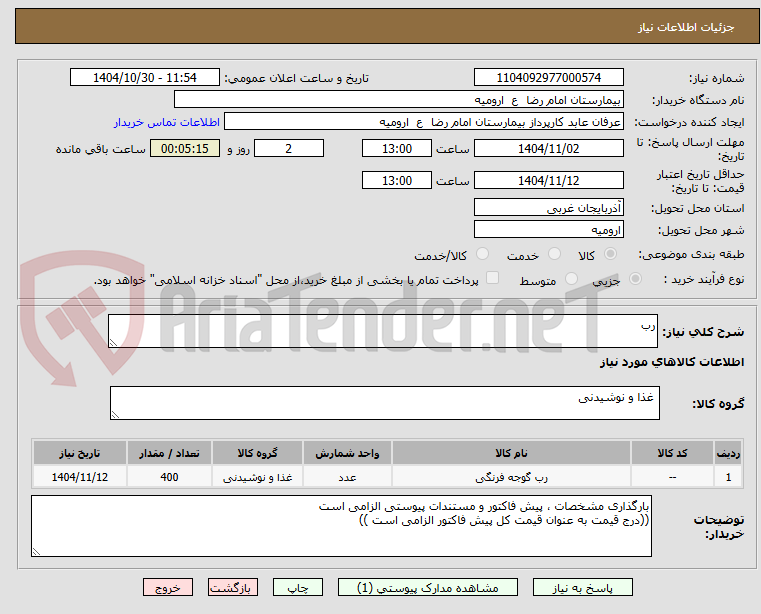761x614 pixels.
Task: Click the چاپ print button
Action: click(x=298, y=587)
